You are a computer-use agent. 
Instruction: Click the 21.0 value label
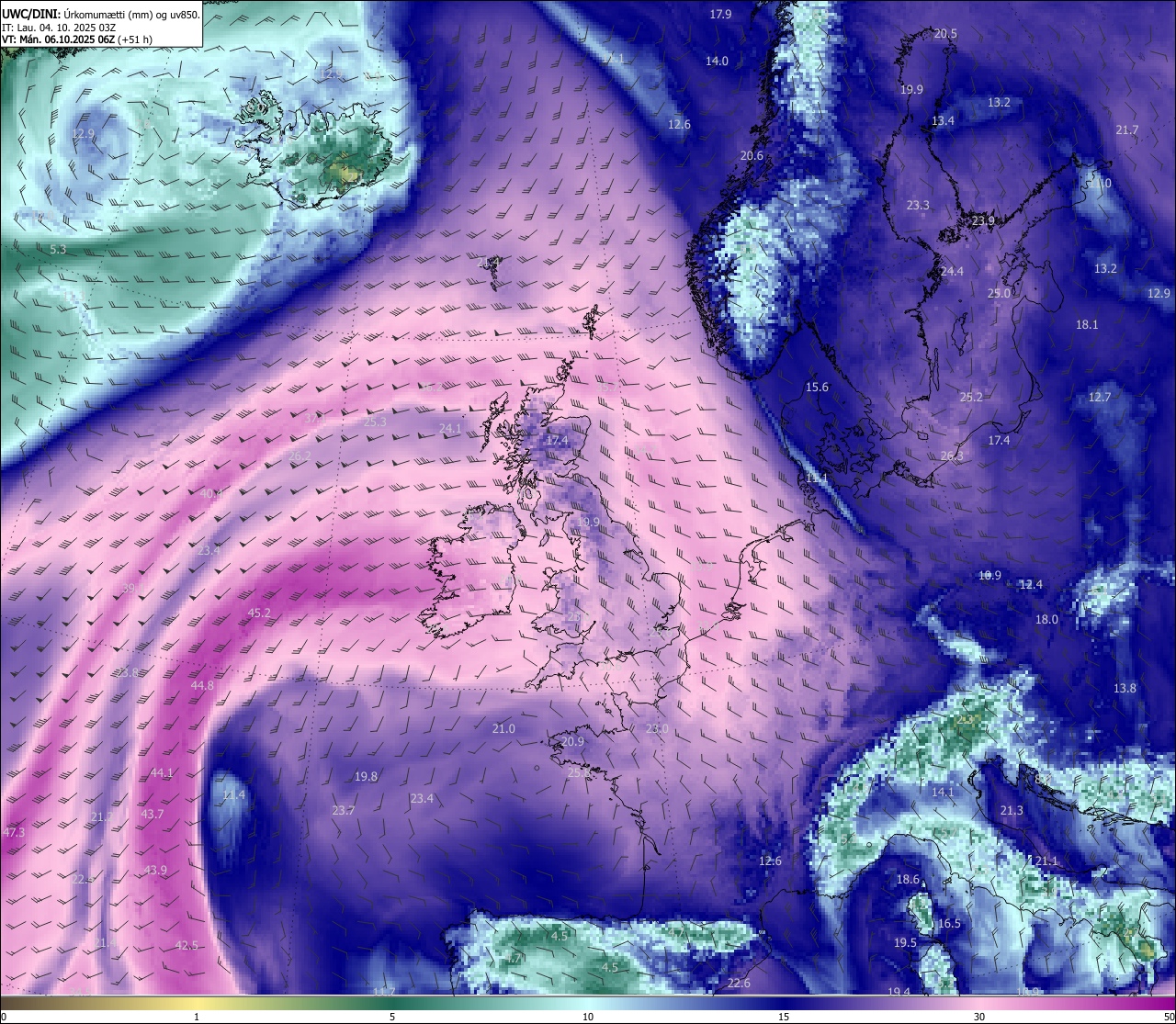(503, 729)
